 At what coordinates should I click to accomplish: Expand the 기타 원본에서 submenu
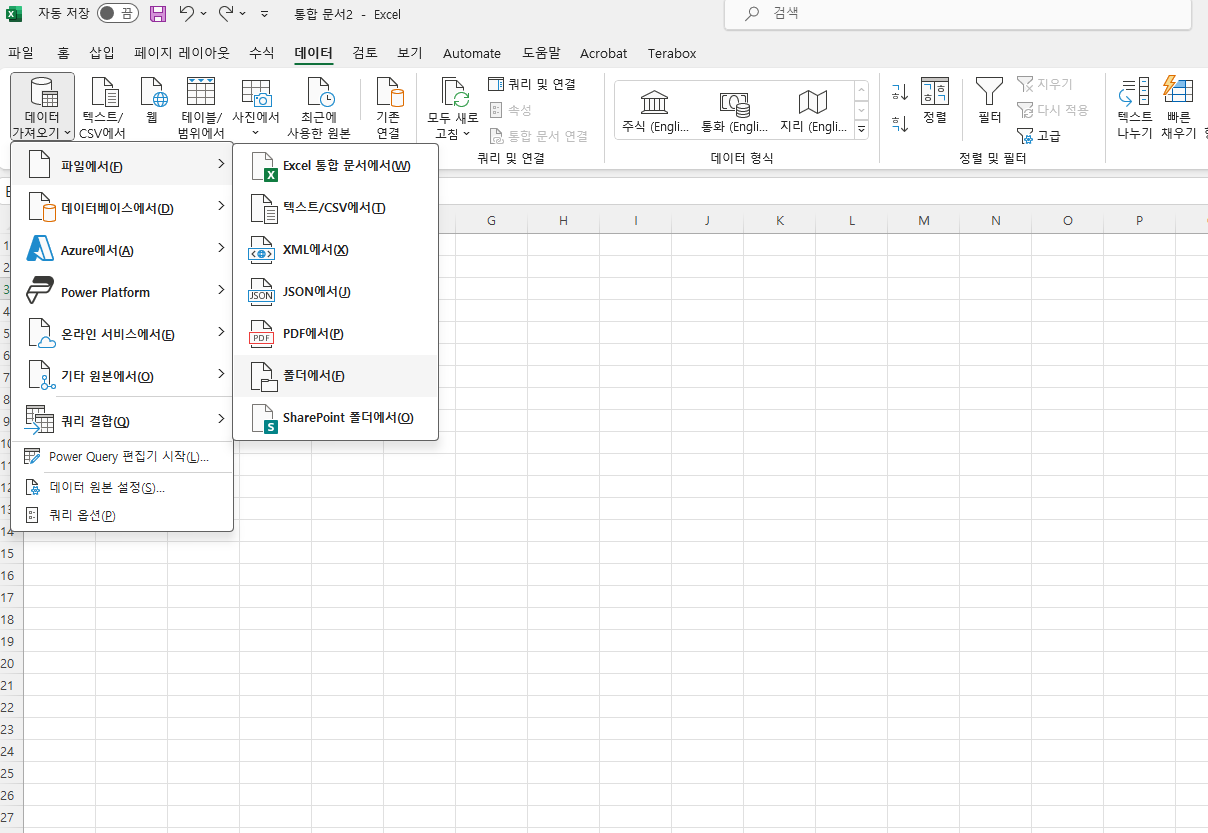[122, 375]
